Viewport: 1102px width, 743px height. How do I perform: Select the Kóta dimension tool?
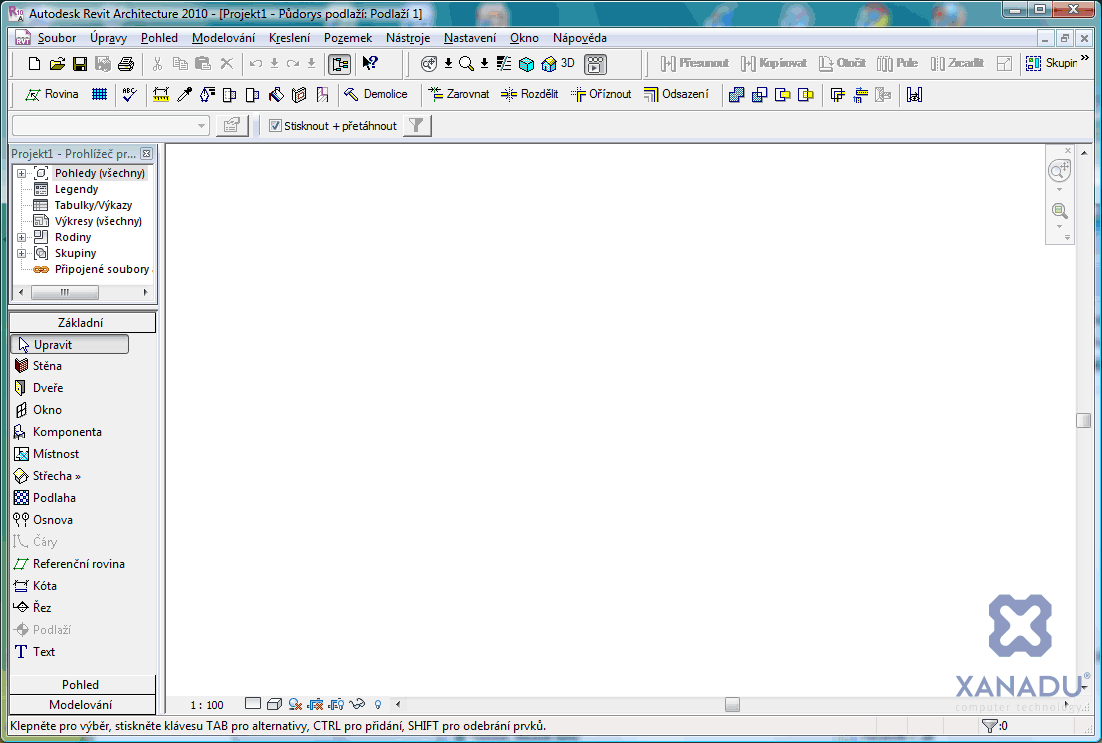[x=35, y=586]
